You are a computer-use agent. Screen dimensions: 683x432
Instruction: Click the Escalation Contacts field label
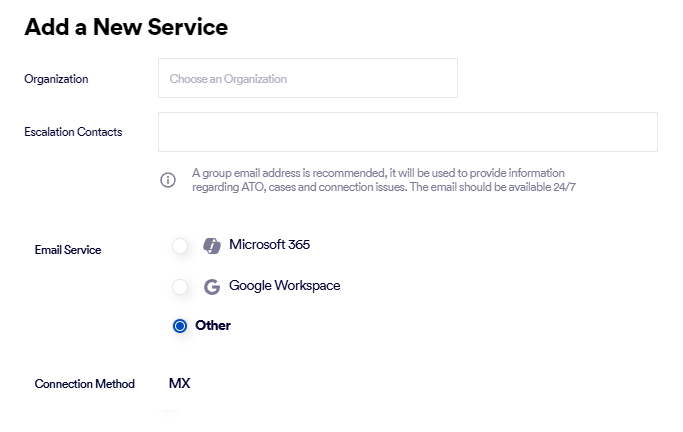73,132
